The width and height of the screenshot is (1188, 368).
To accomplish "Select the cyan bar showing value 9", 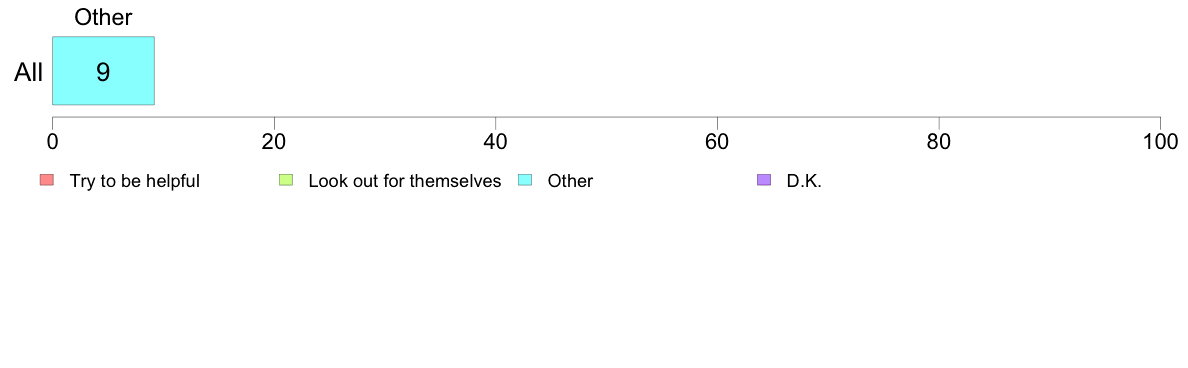I will coord(103,70).
